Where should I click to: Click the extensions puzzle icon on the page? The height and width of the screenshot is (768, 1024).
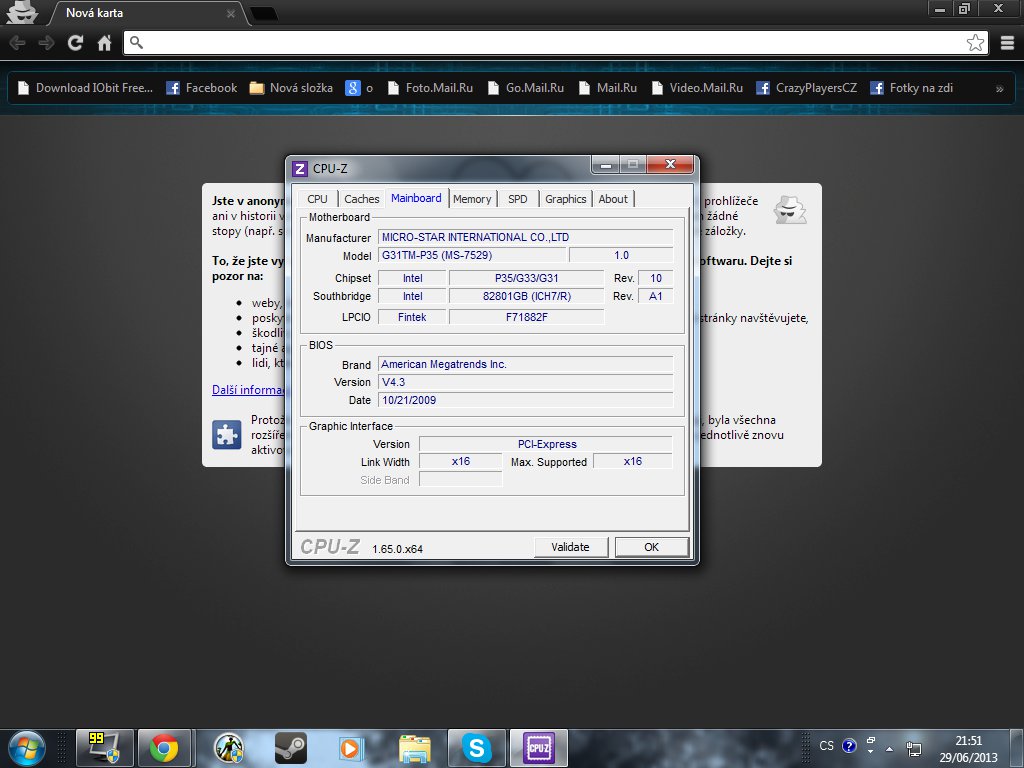[x=227, y=435]
